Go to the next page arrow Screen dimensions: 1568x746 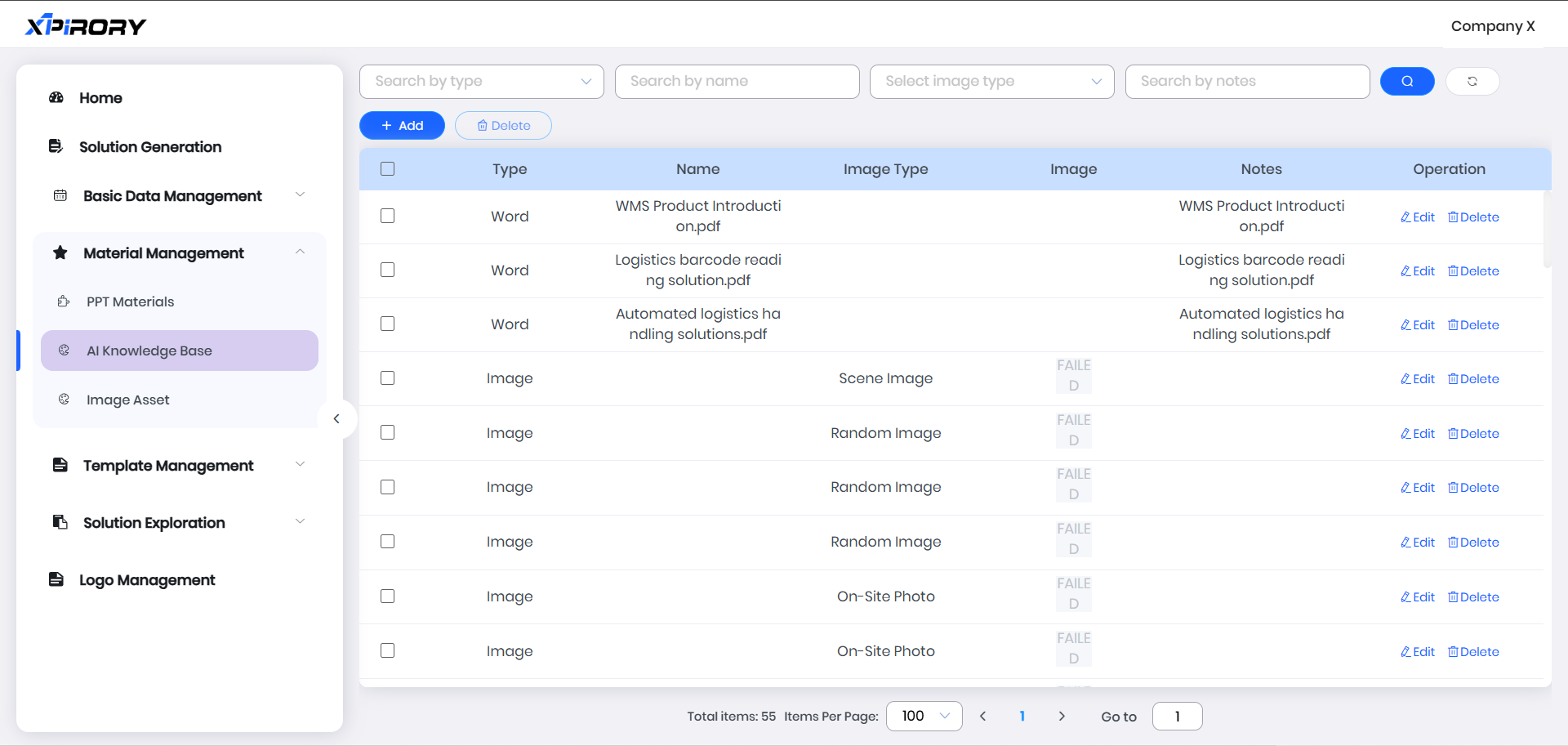click(1061, 716)
